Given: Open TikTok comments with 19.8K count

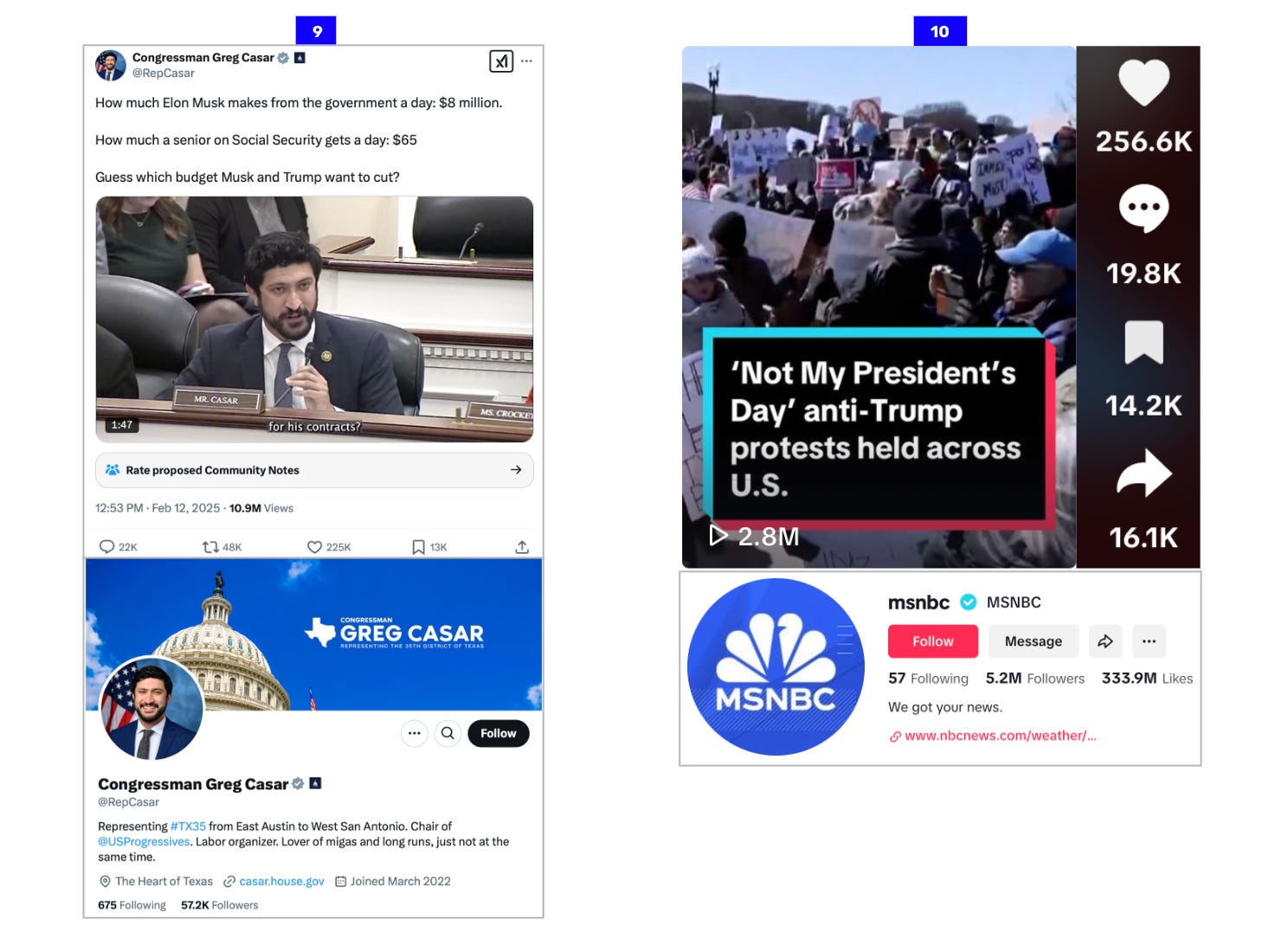Looking at the screenshot, I should 1143,209.
